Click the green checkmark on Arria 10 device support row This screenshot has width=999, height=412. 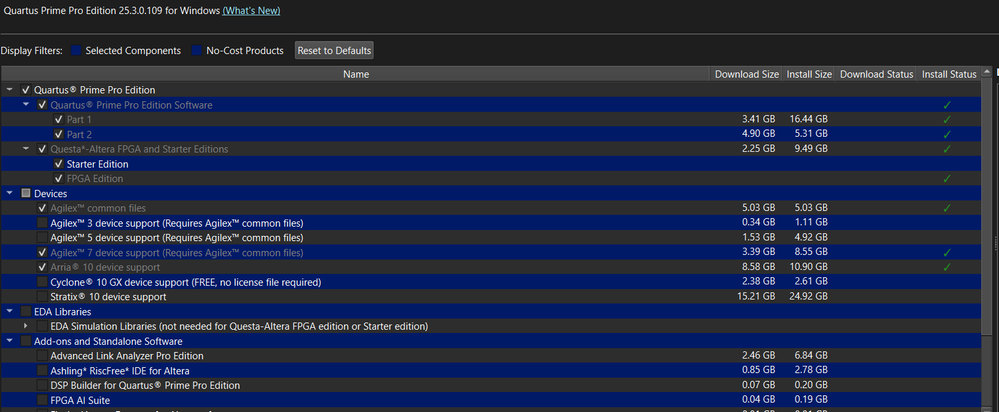(x=947, y=267)
